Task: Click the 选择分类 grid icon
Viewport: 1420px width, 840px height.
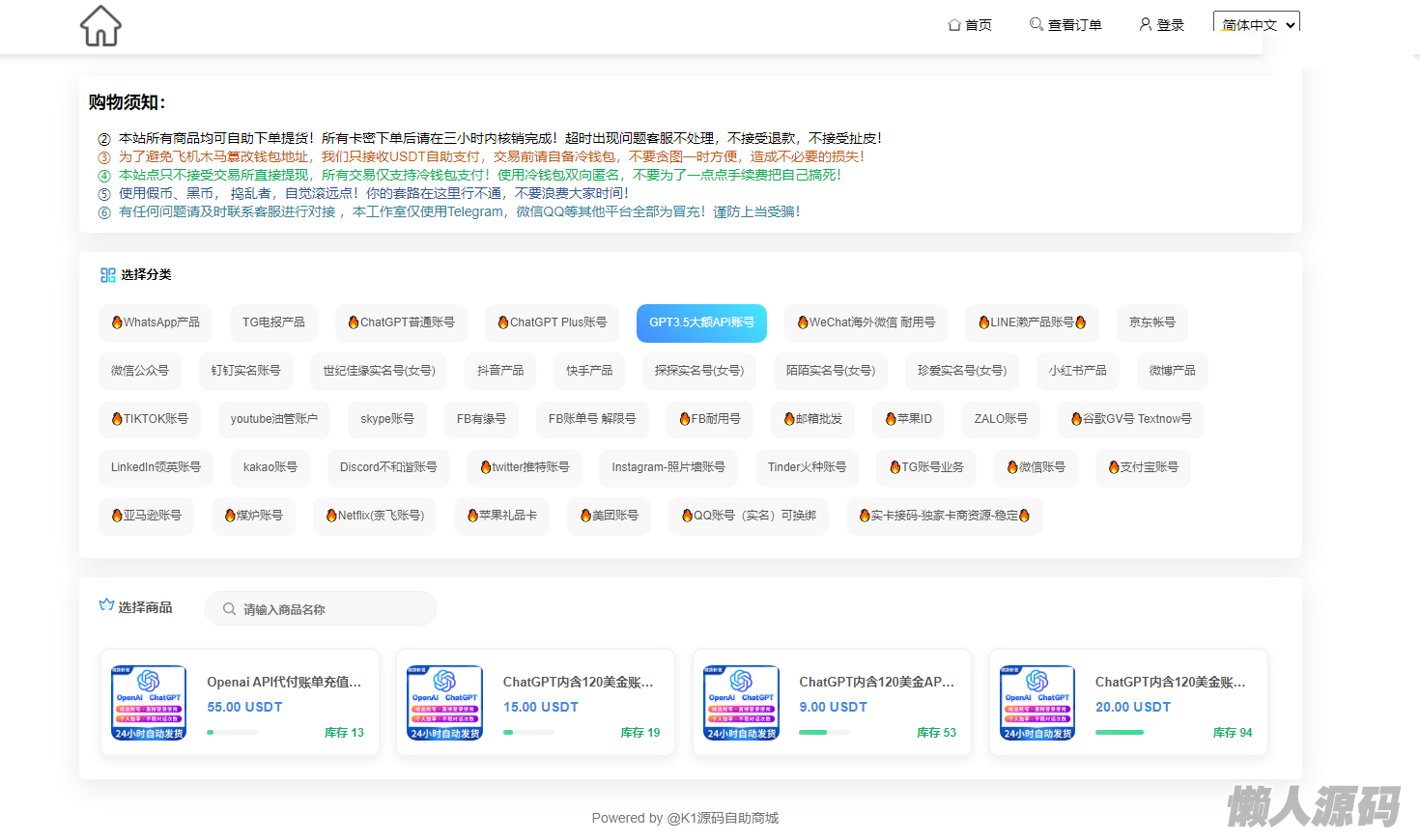Action: [107, 275]
